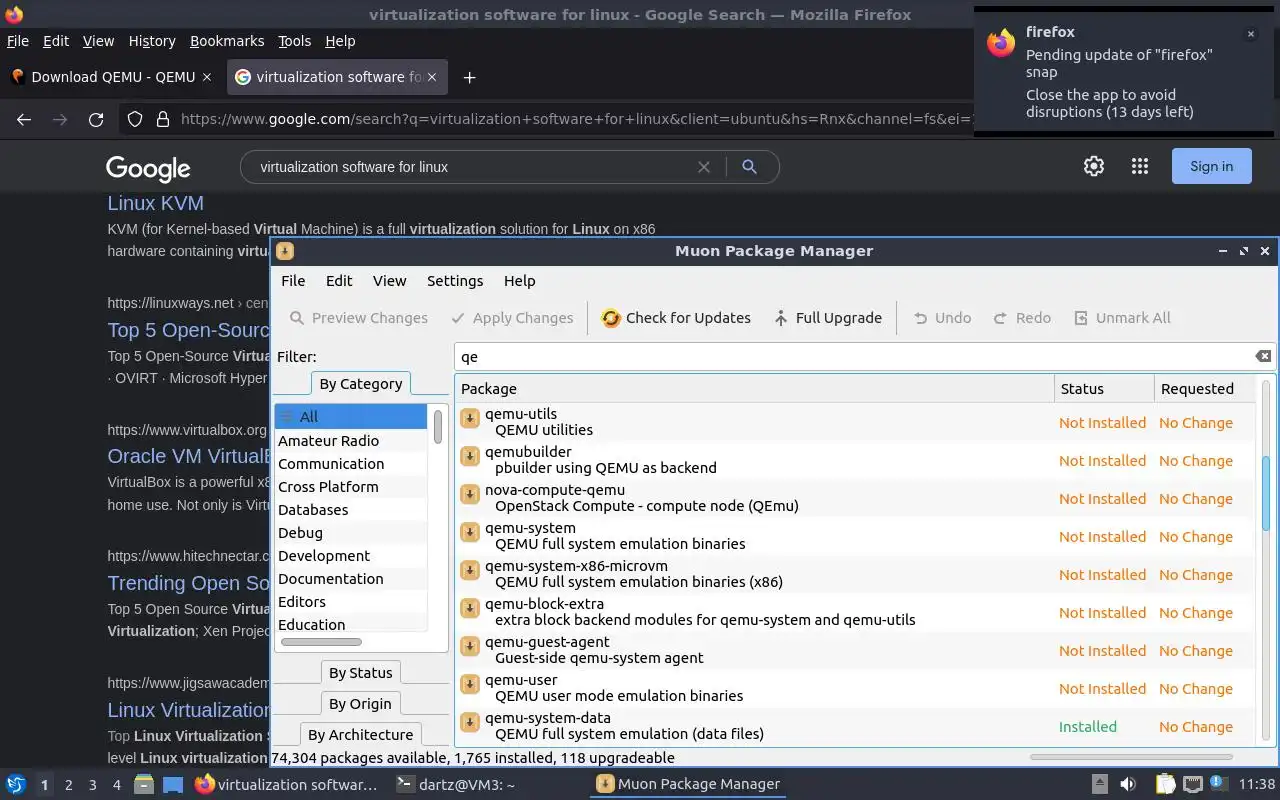Go back in Firefox

24,120
